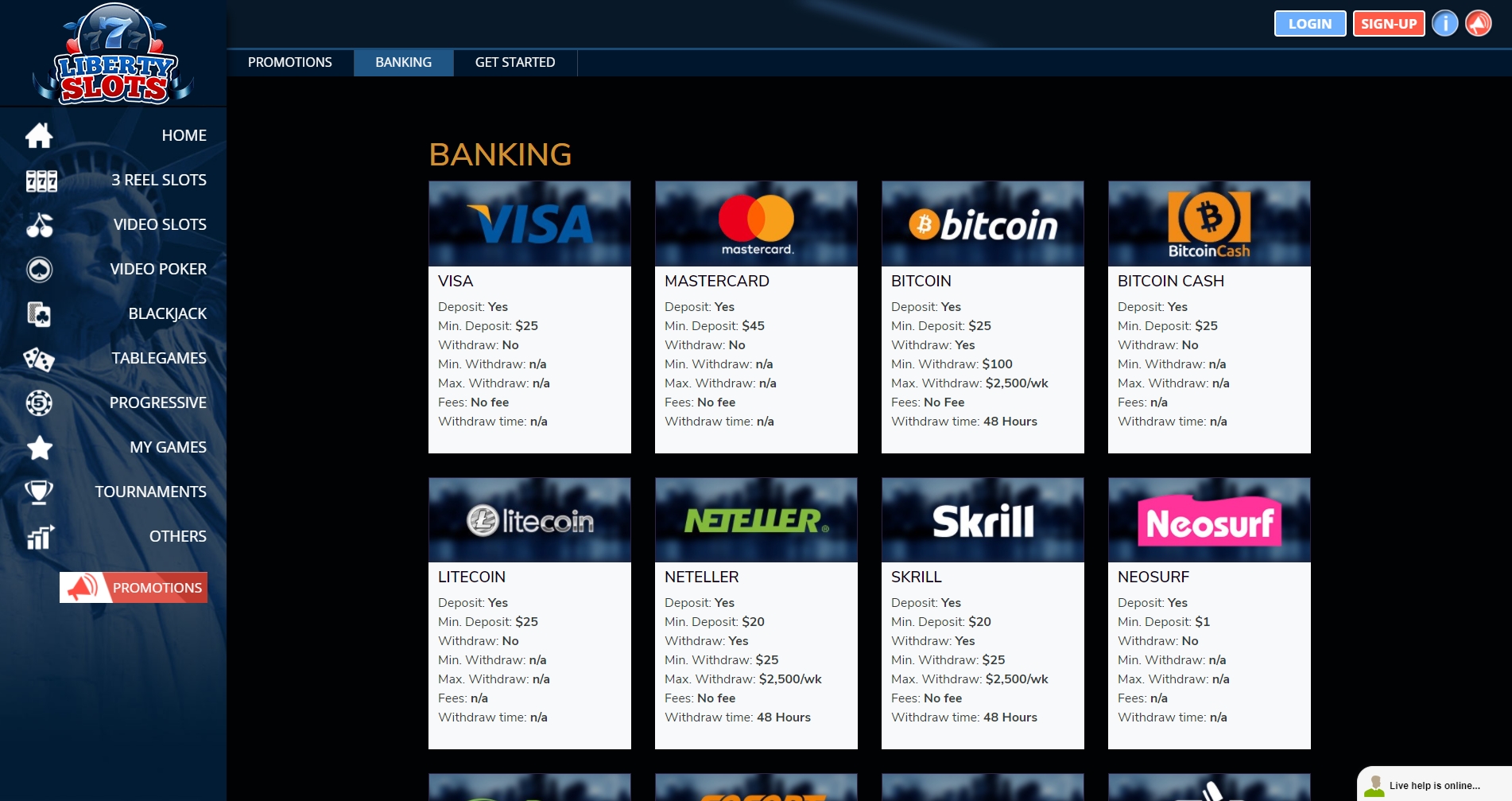Click Bitcoin Cash's Min. Deposit $25 line
The height and width of the screenshot is (801, 1512).
[x=1168, y=326]
